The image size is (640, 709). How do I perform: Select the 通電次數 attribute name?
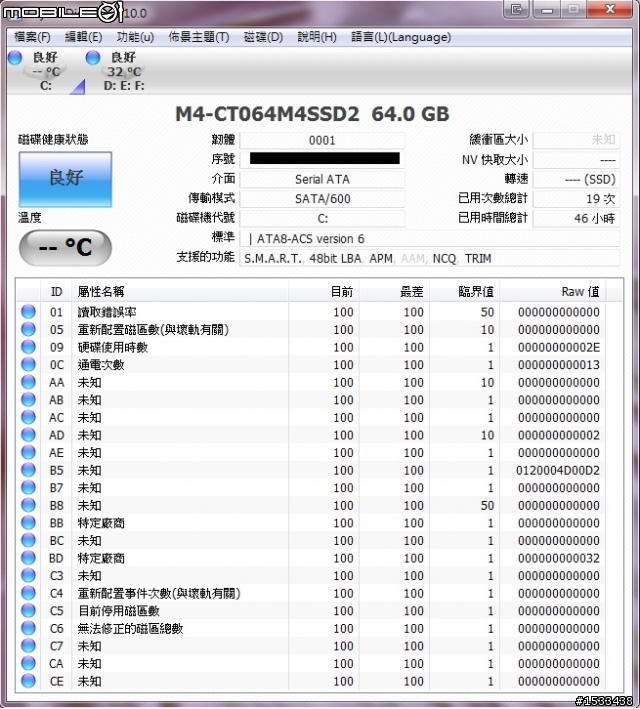pyautogui.click(x=101, y=365)
